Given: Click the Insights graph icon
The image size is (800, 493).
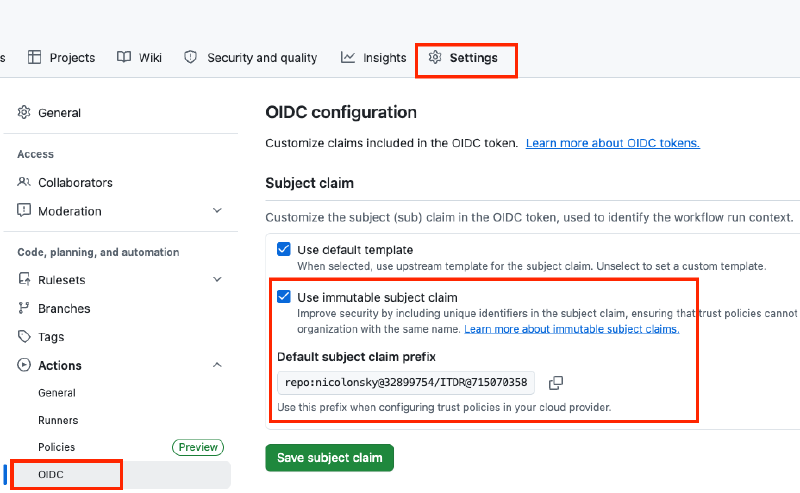Looking at the screenshot, I should pos(348,57).
